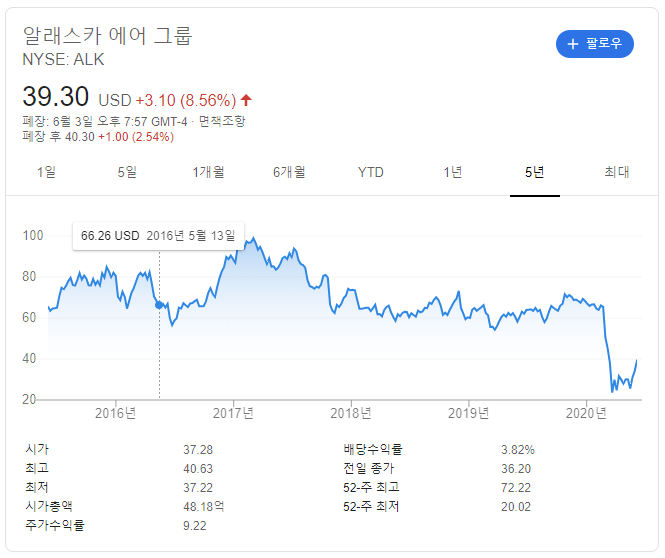
Task: Click the 100 y-axis label
Action: coord(33,235)
